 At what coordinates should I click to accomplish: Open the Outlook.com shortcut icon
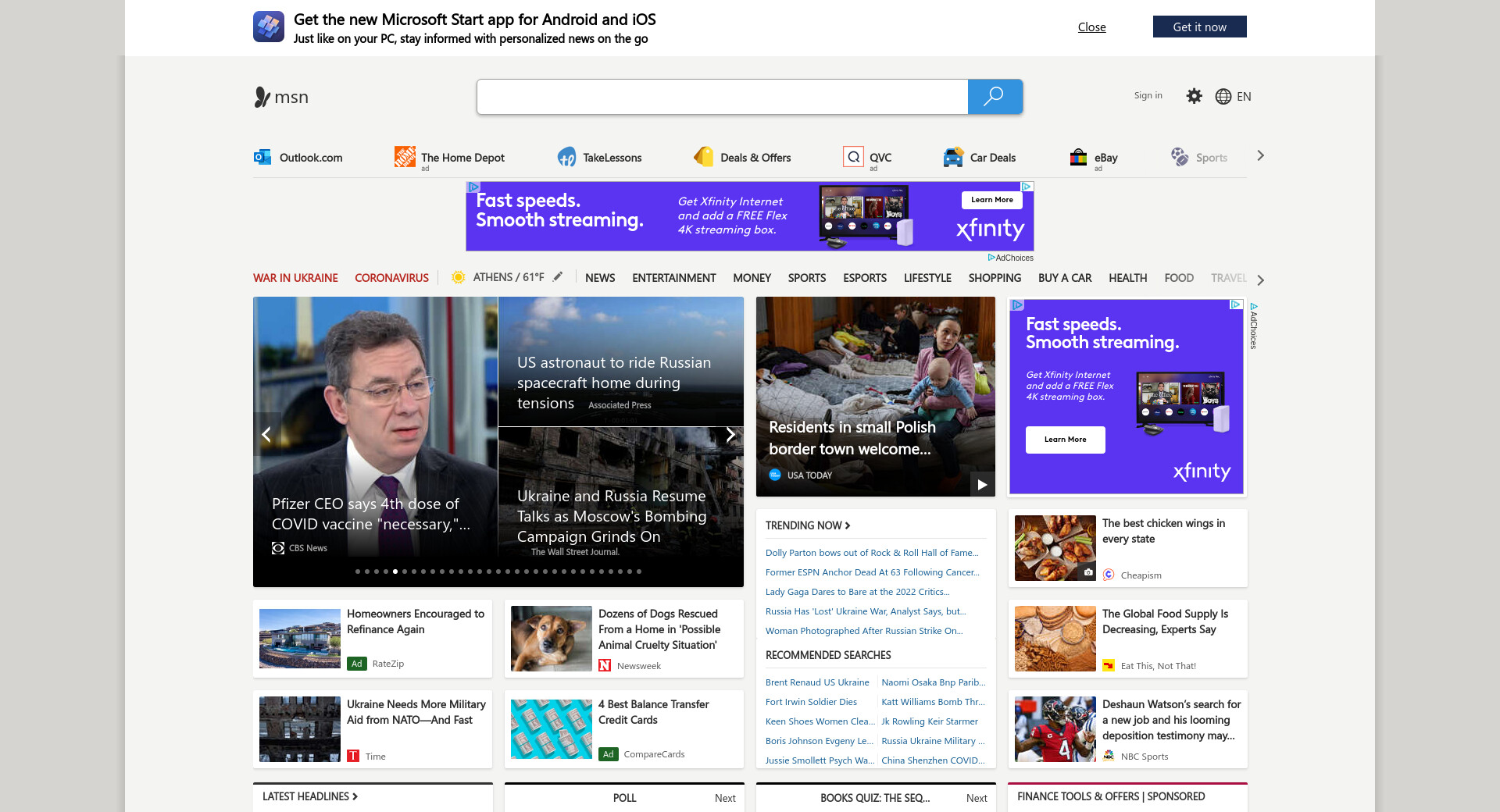(x=262, y=157)
